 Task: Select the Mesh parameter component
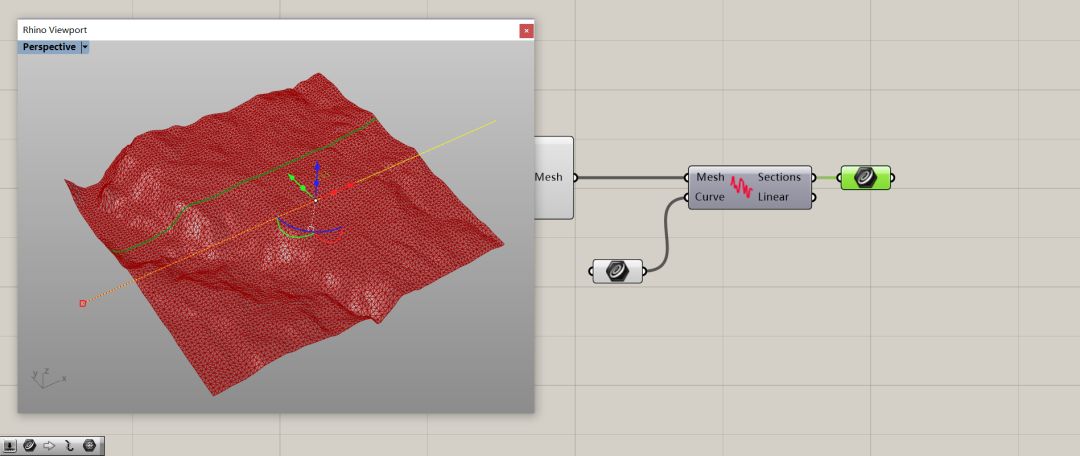coord(553,178)
